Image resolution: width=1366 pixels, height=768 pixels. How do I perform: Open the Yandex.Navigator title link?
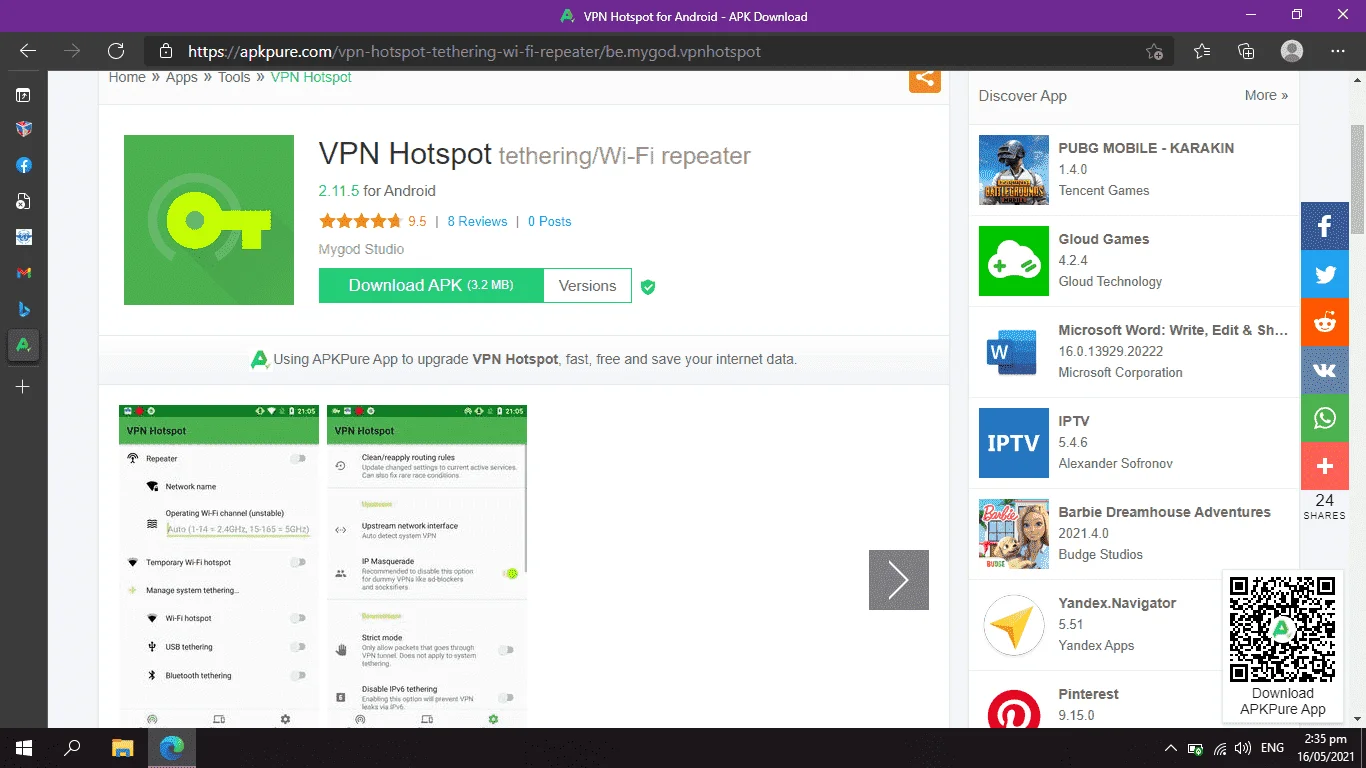(1117, 603)
